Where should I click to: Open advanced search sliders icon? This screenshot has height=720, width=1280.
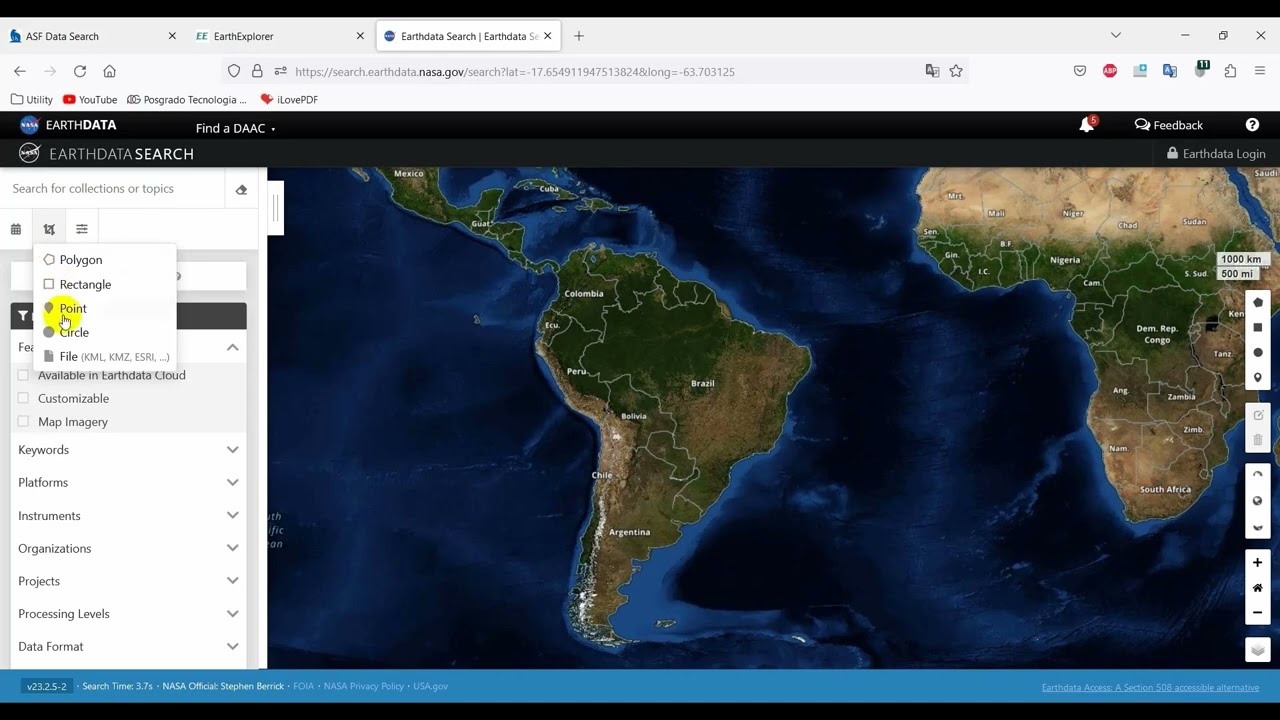82,229
